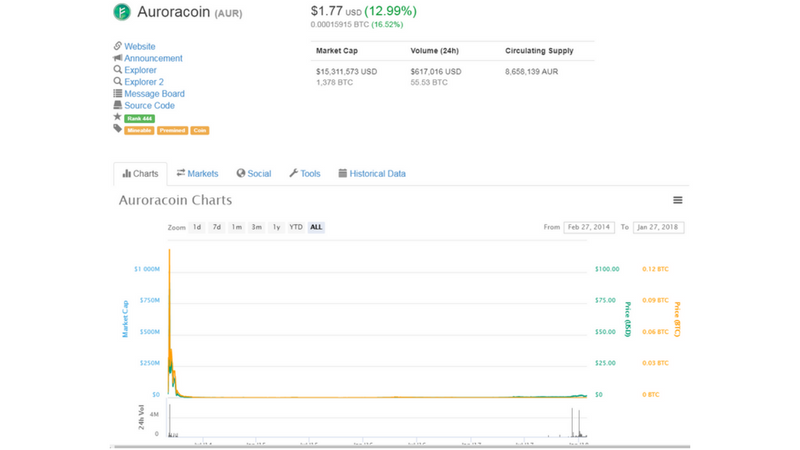Click the 24h Vol axis label

point(141,417)
